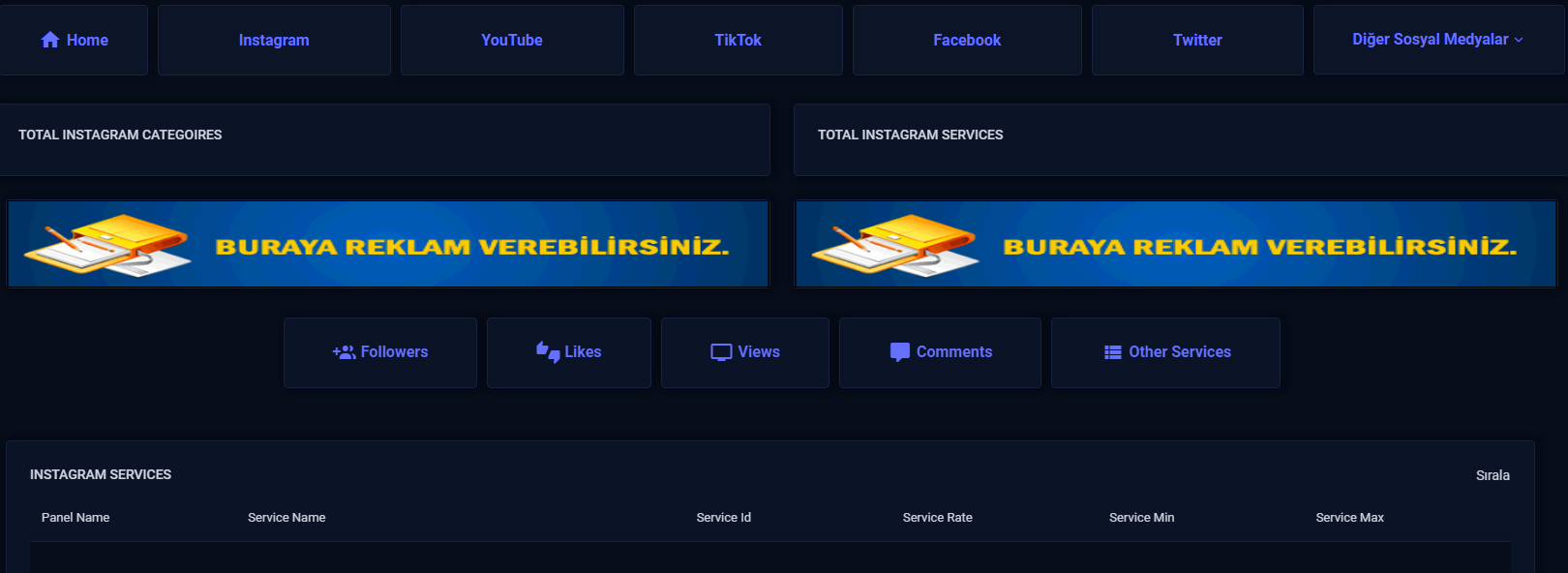1568x573 pixels.
Task: Click the Service Id column header
Action: [724, 518]
